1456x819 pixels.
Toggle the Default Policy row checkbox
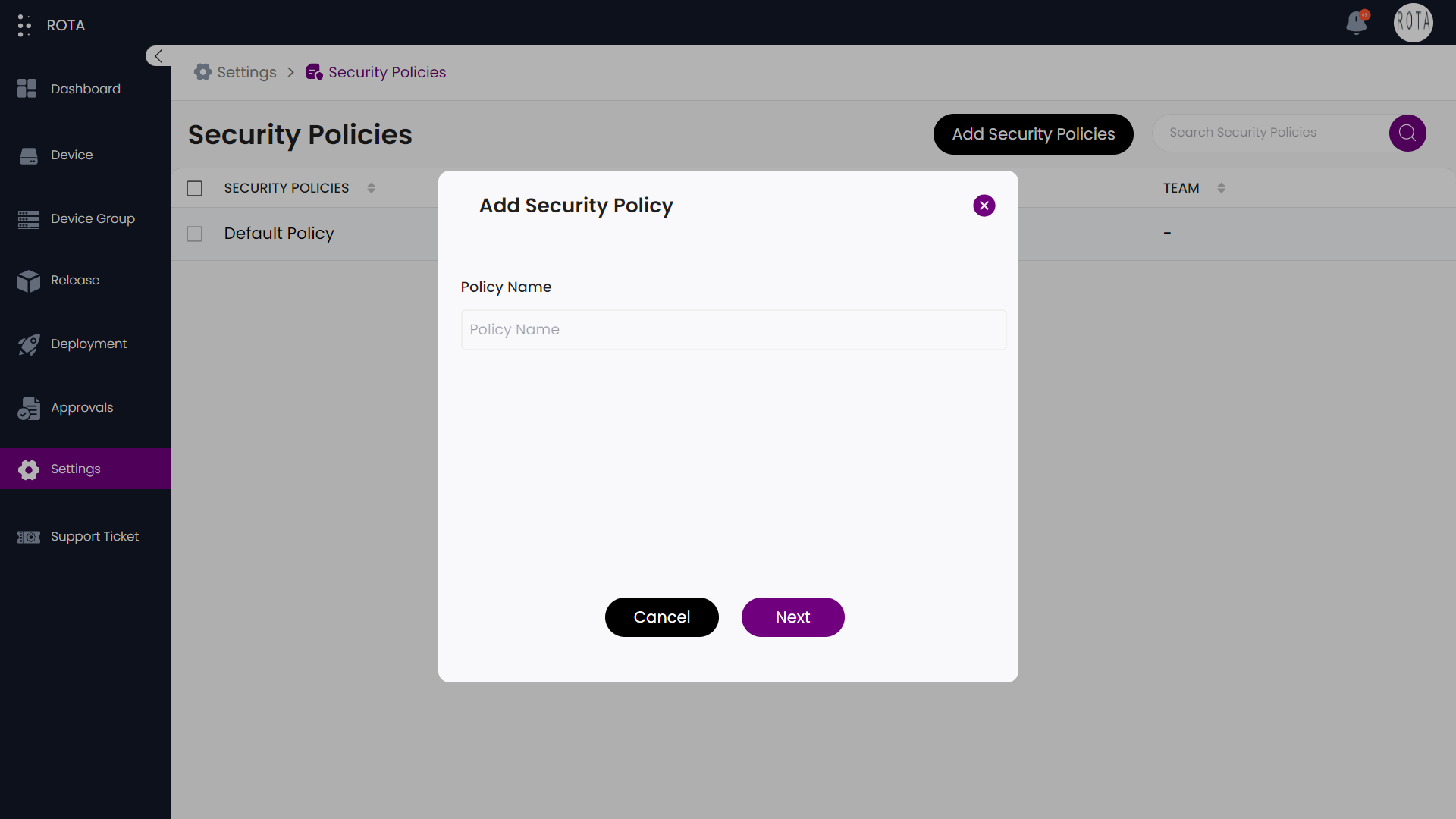coord(195,234)
